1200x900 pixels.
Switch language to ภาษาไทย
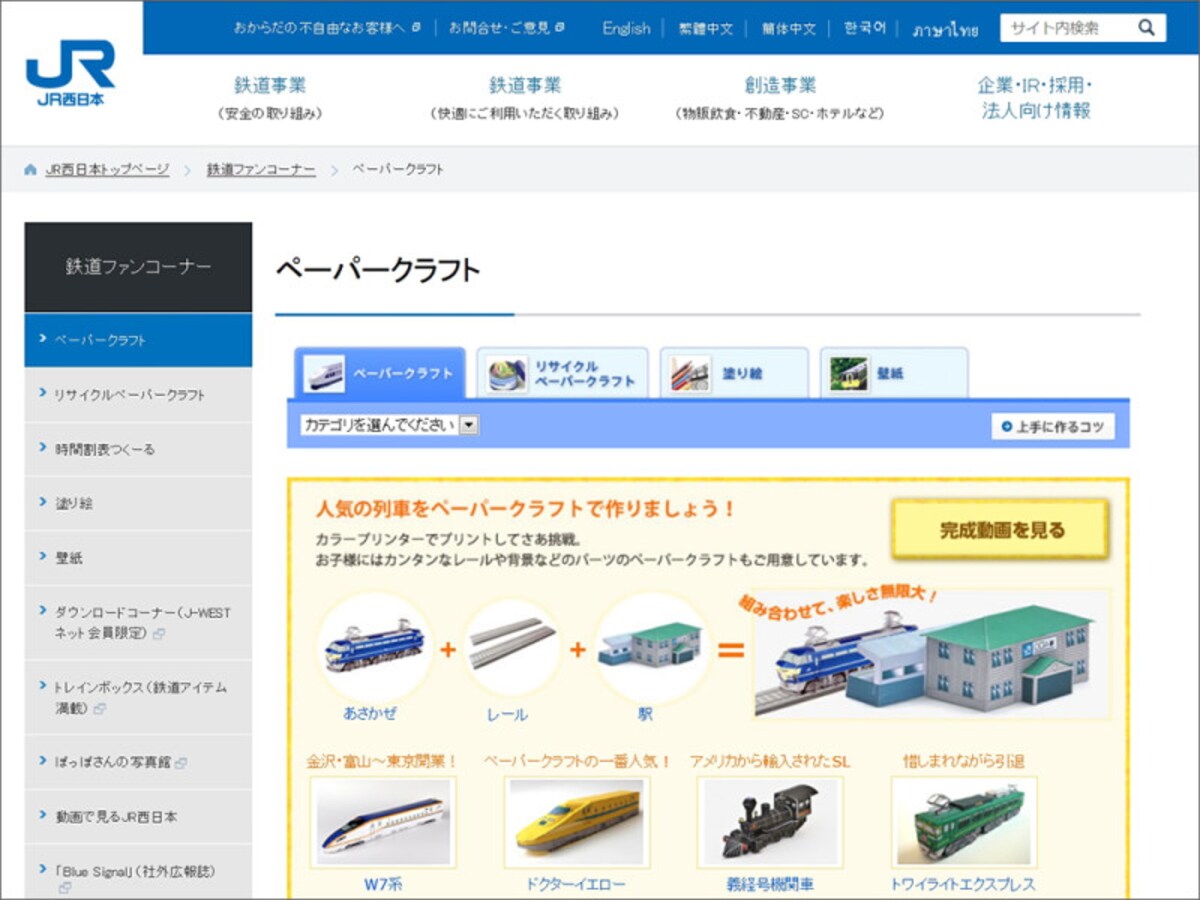[x=945, y=30]
